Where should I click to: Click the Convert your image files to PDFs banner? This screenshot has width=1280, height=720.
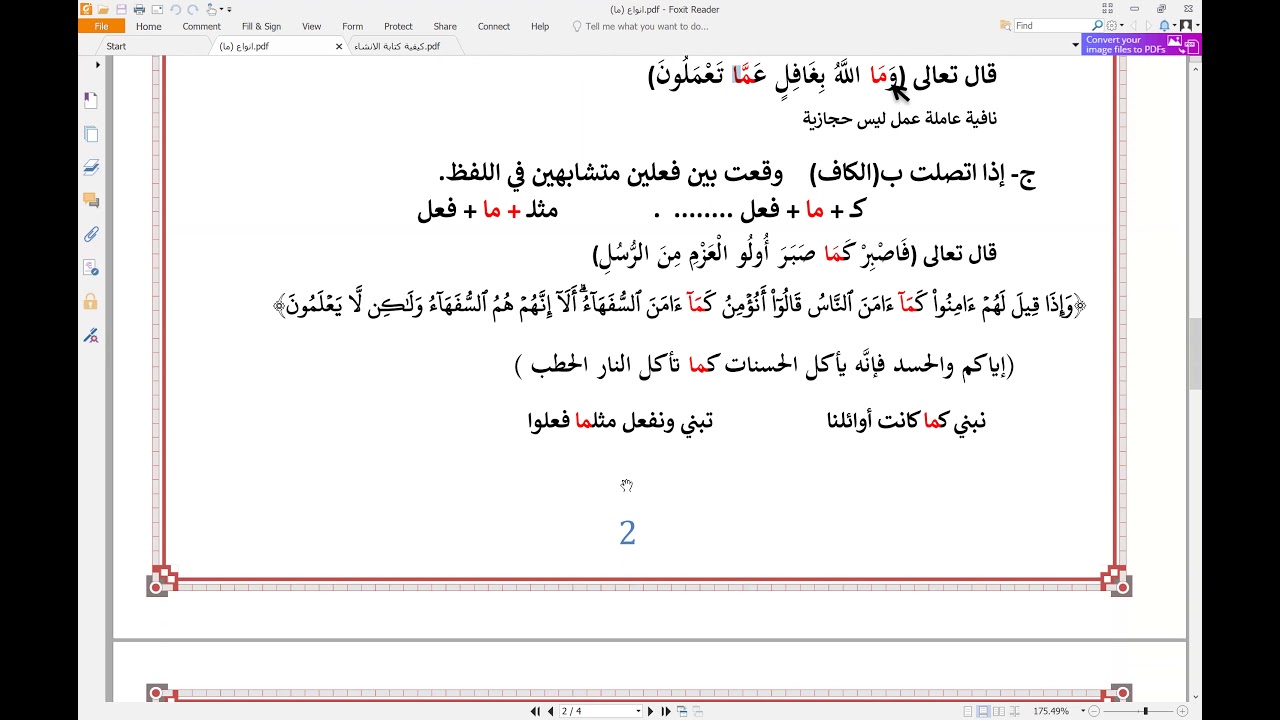pos(1141,44)
